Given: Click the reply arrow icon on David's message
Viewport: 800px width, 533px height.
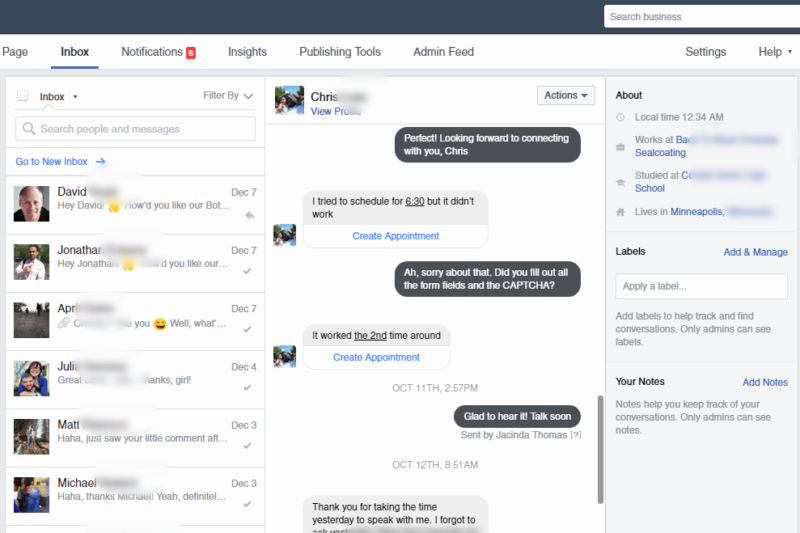Looking at the screenshot, I should coord(249,215).
